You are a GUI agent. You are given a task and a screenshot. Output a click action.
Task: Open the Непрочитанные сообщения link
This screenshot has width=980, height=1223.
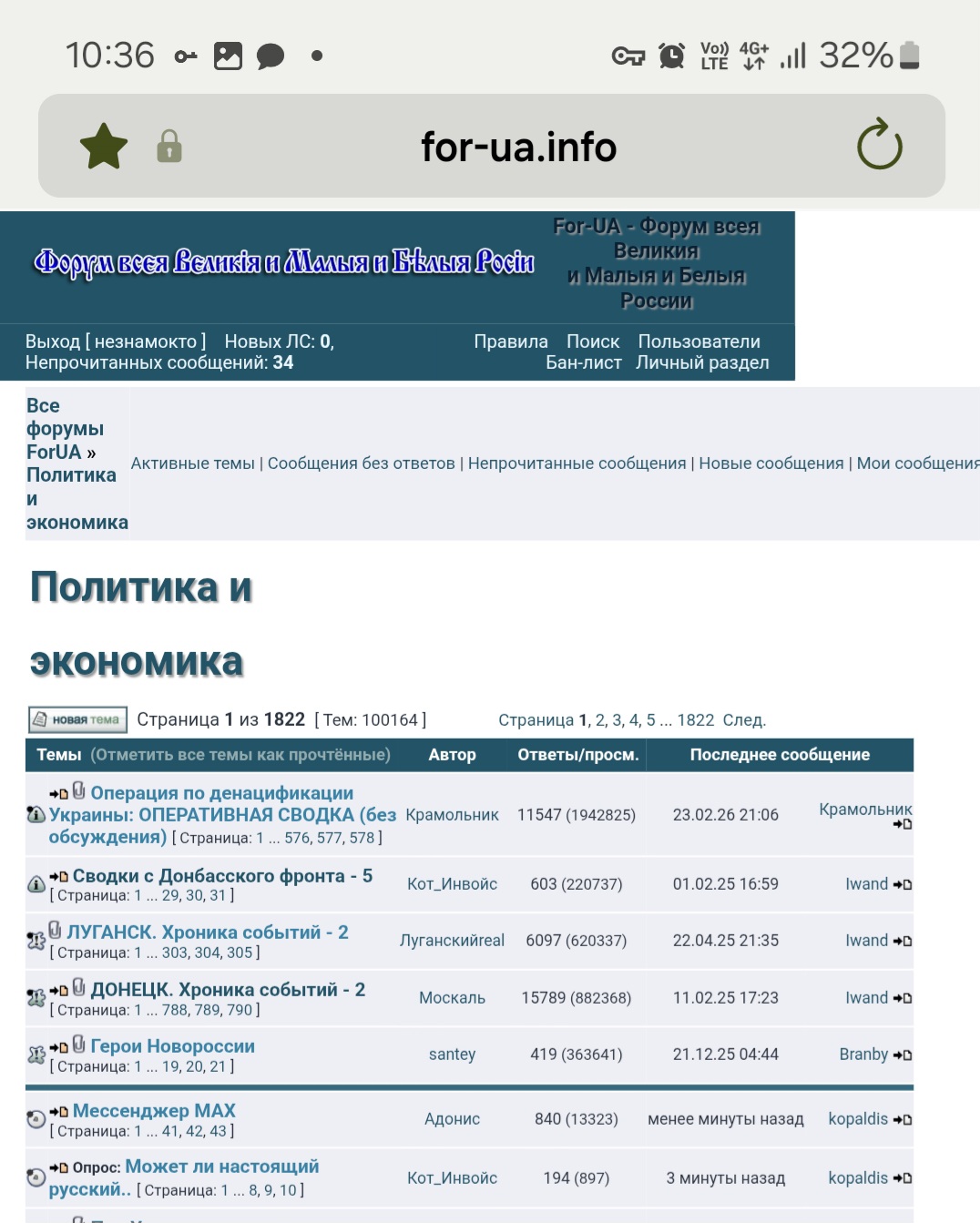pos(577,463)
